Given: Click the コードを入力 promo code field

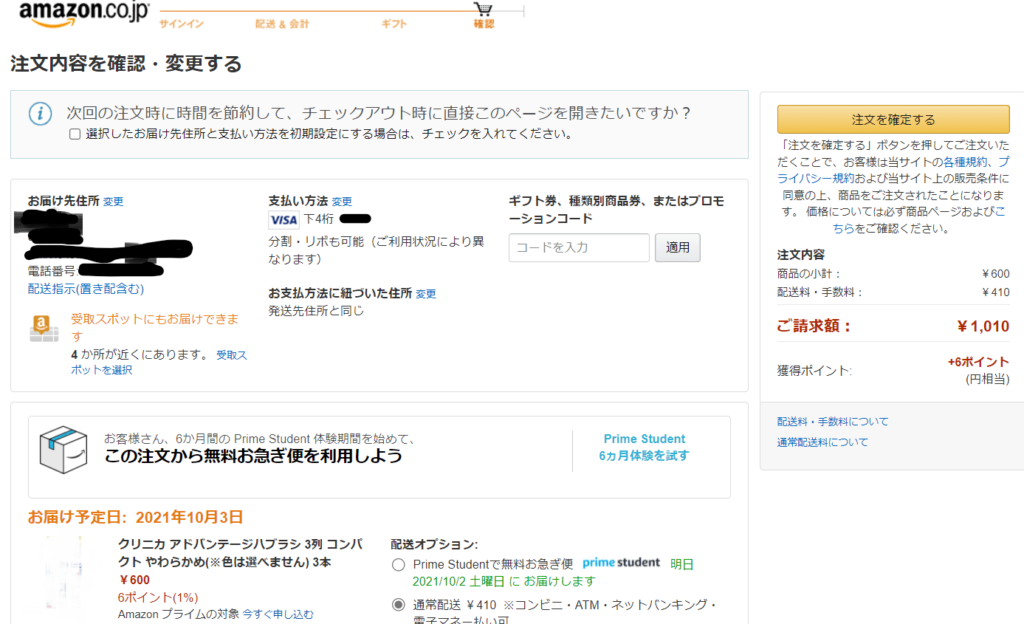Looking at the screenshot, I should [x=579, y=247].
